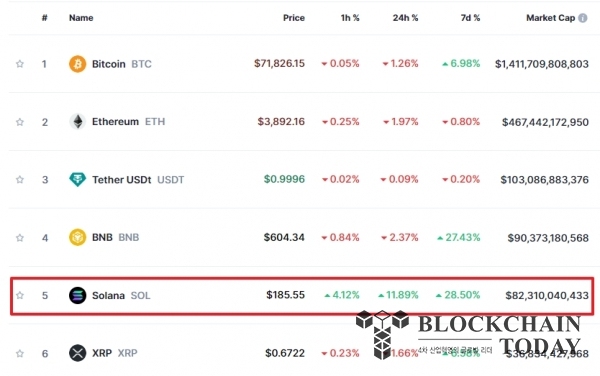The image size is (600, 376).
Task: Click the BNB coin logo icon
Action: pyautogui.click(x=77, y=238)
